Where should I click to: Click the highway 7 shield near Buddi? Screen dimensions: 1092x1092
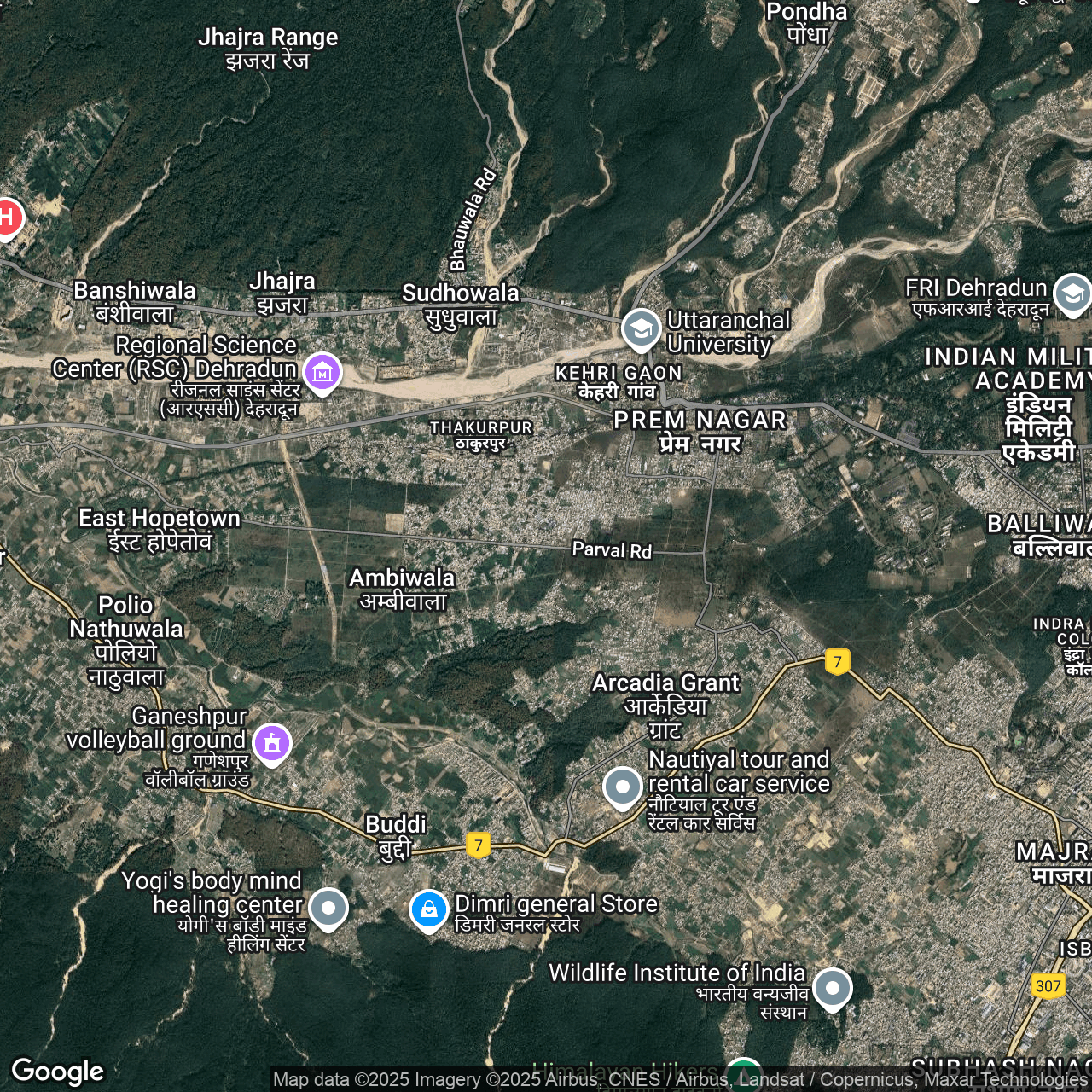point(479,845)
